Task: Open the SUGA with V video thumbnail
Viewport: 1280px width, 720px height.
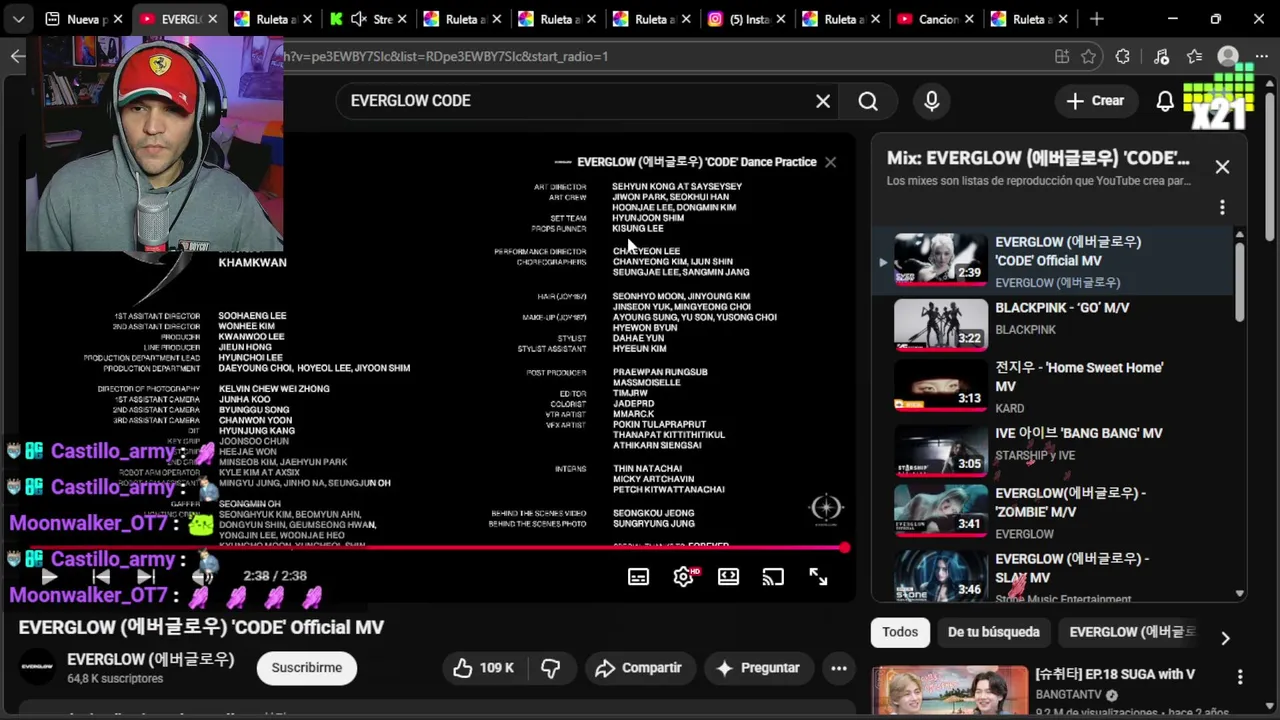Action: point(949,691)
